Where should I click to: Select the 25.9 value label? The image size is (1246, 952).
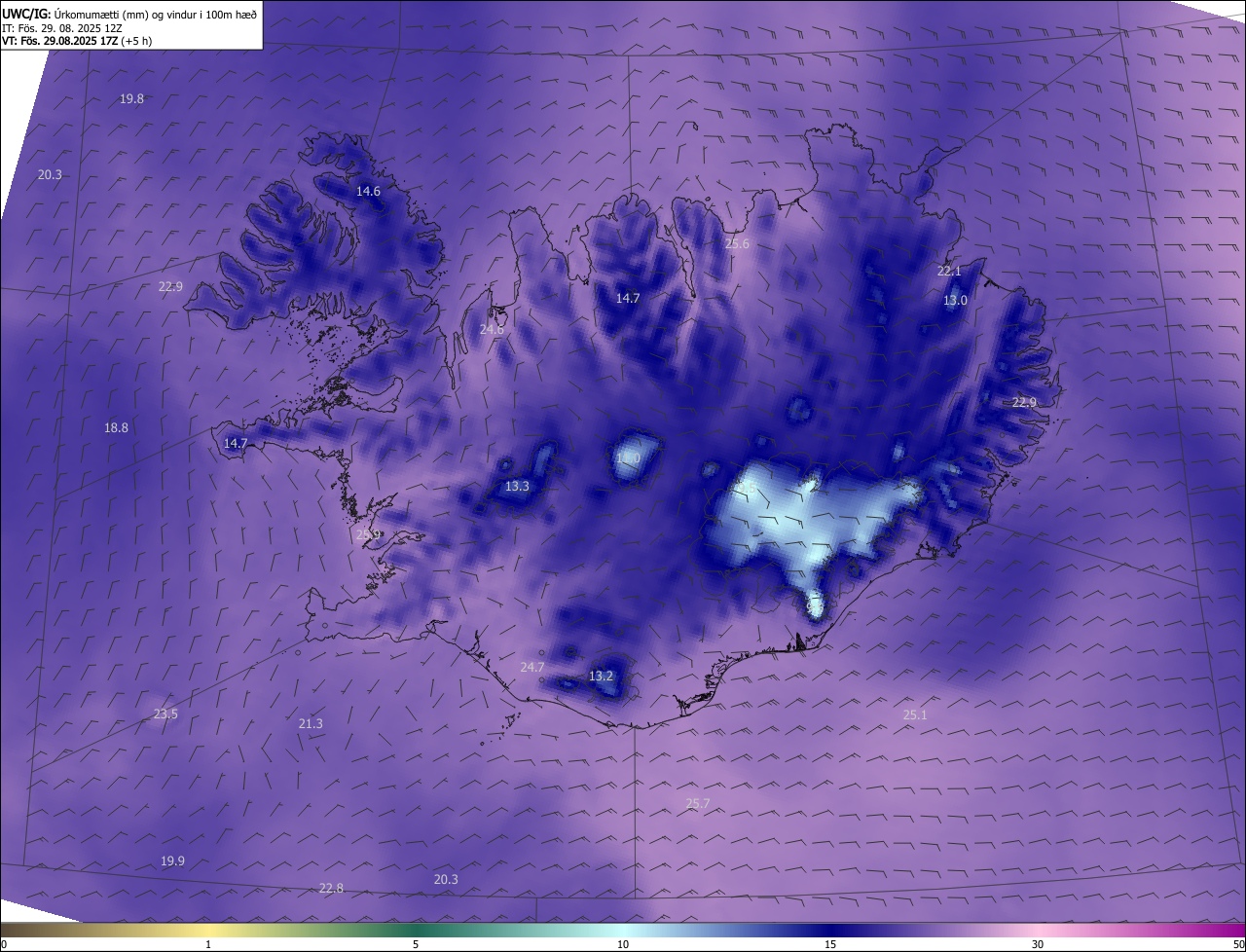(x=368, y=535)
